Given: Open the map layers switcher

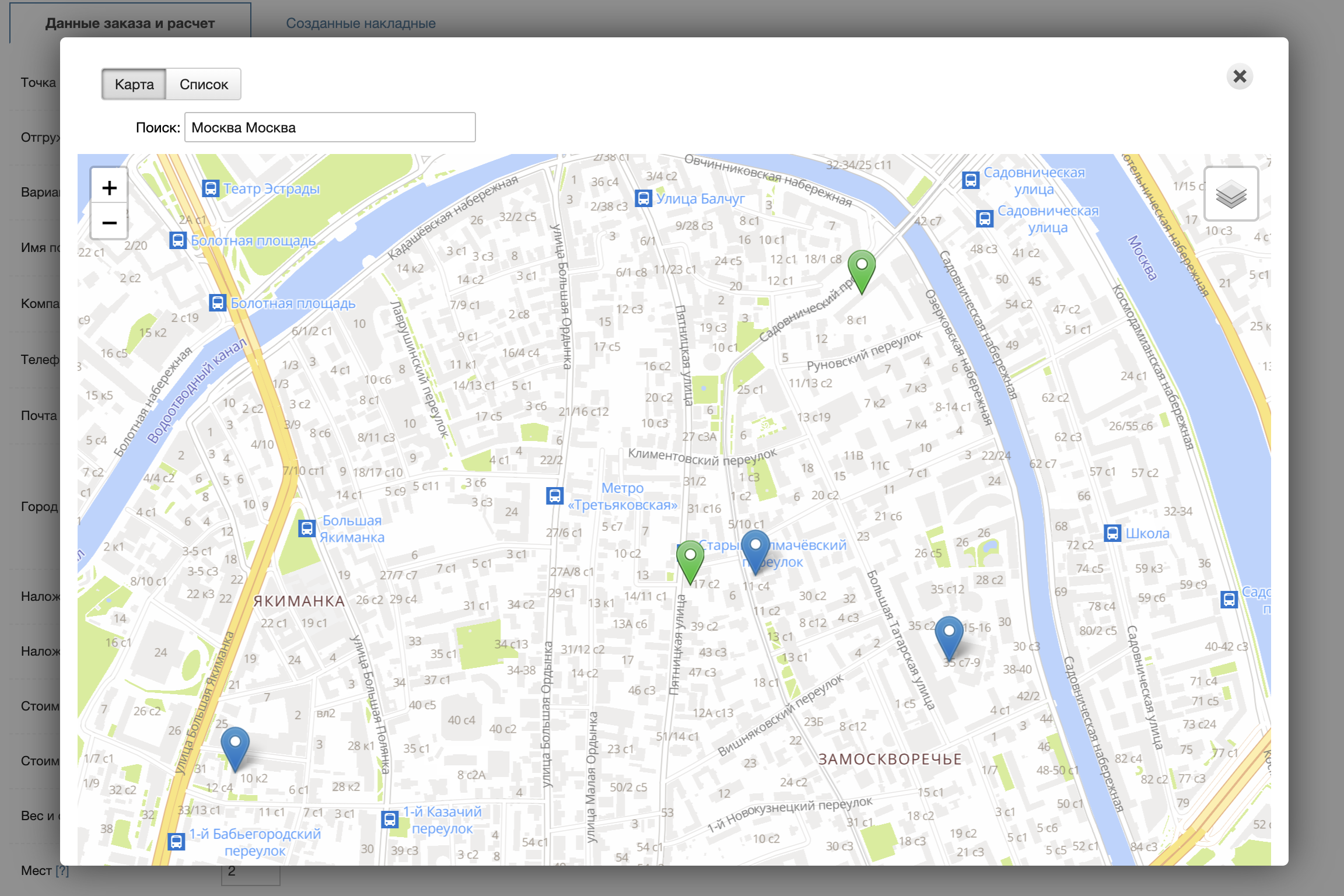Looking at the screenshot, I should [1231, 194].
